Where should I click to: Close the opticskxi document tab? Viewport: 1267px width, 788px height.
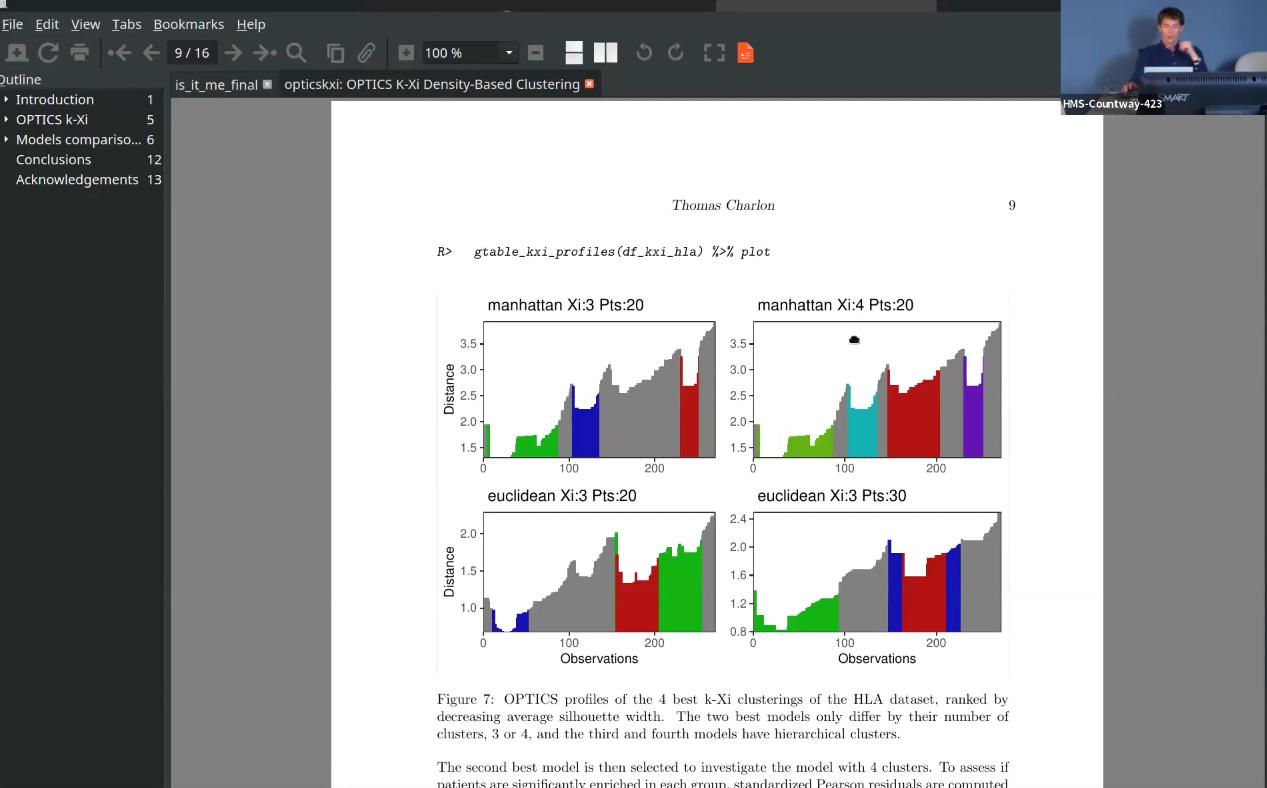tap(589, 84)
